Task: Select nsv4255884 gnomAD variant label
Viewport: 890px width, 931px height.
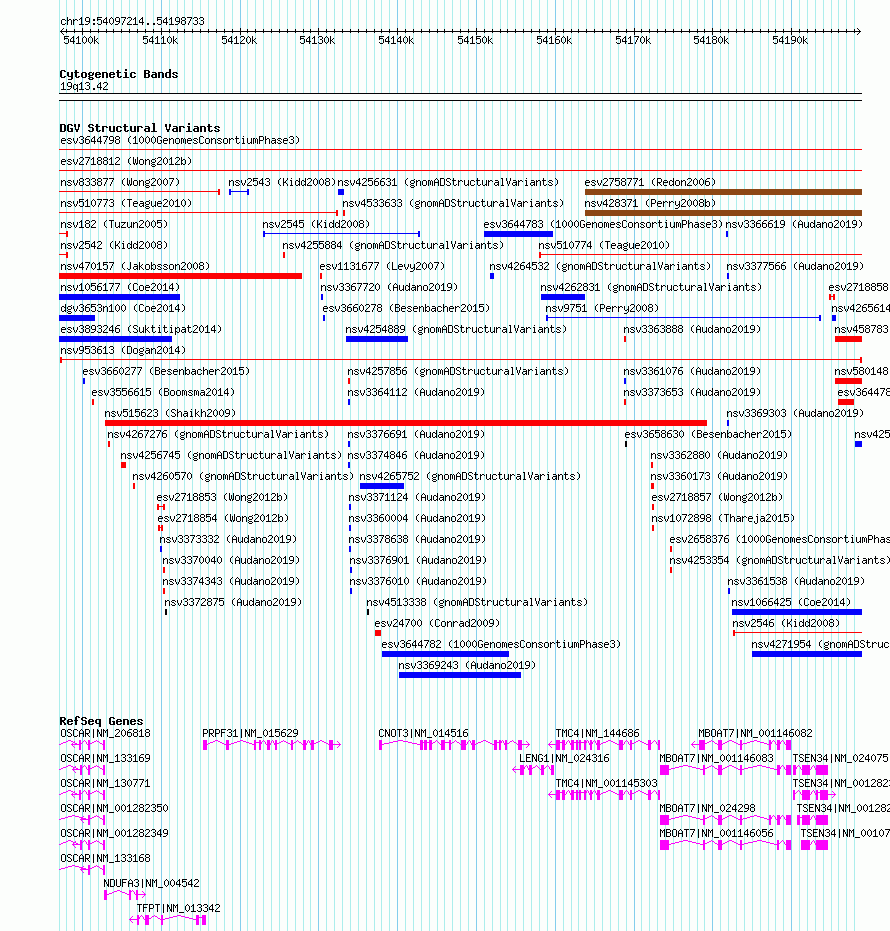Action: (x=393, y=245)
